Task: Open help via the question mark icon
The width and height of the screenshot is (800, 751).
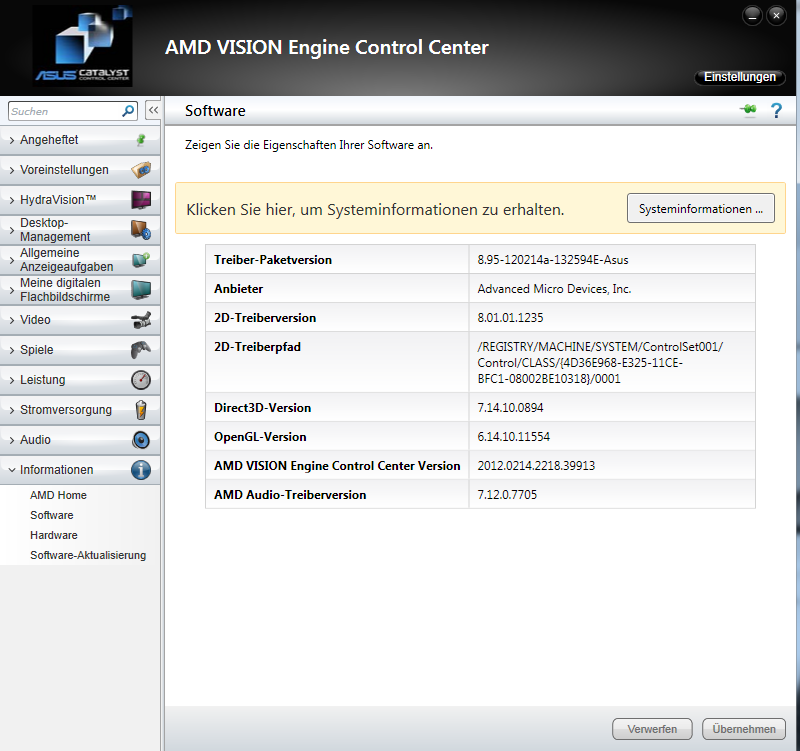Action: point(776,110)
